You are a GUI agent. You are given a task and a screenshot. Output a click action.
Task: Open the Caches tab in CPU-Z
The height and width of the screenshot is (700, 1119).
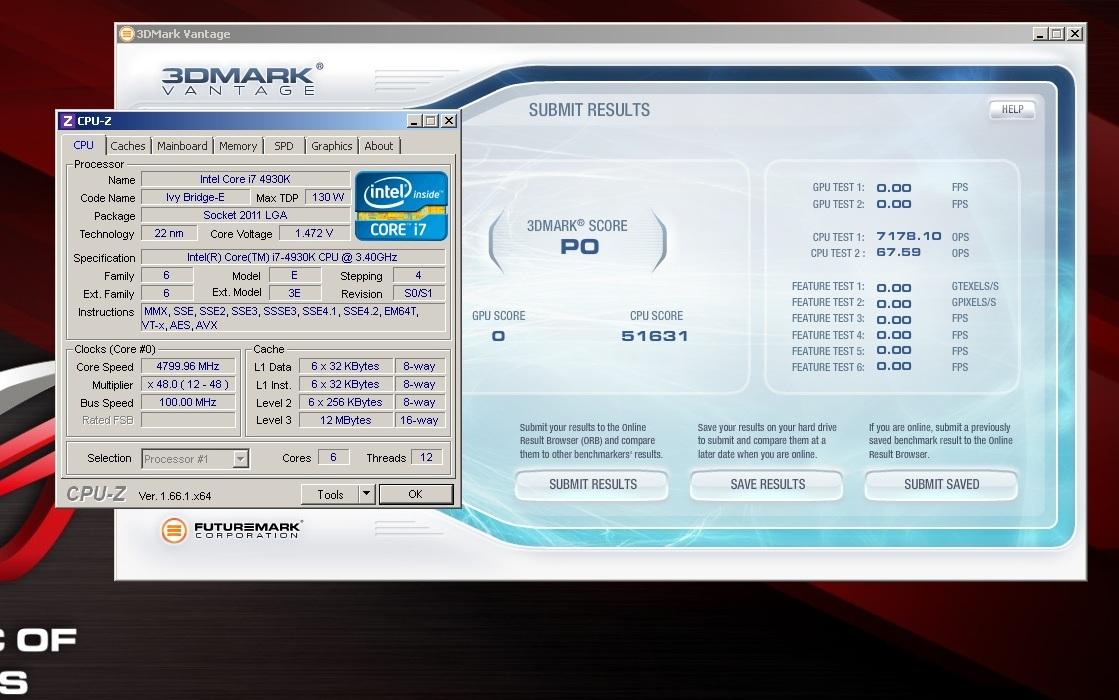(x=128, y=146)
